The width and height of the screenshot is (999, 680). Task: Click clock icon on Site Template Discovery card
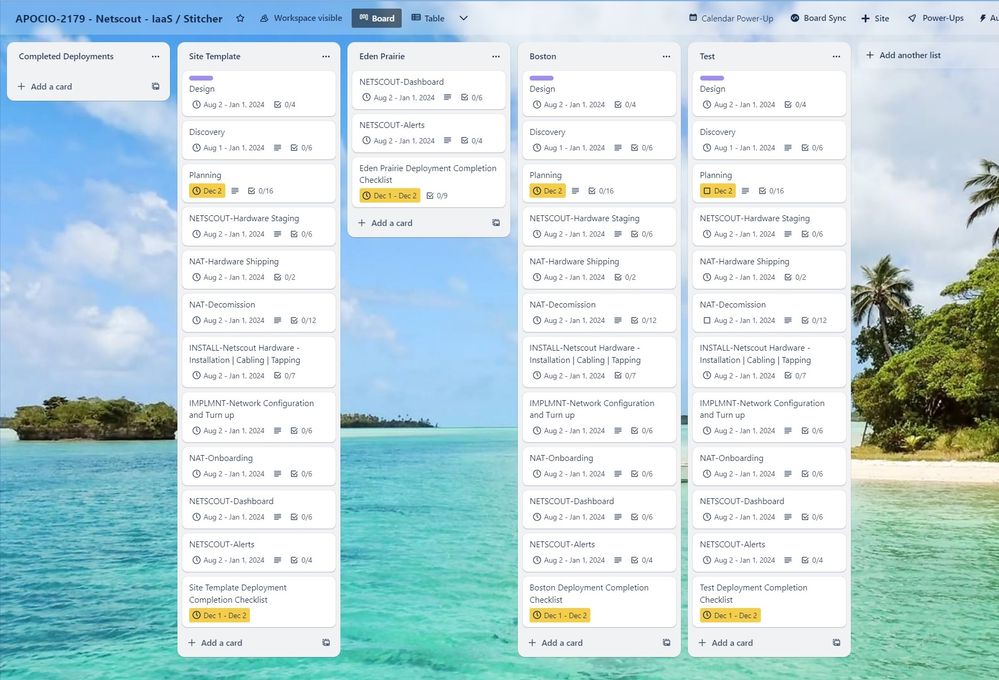(x=196, y=148)
